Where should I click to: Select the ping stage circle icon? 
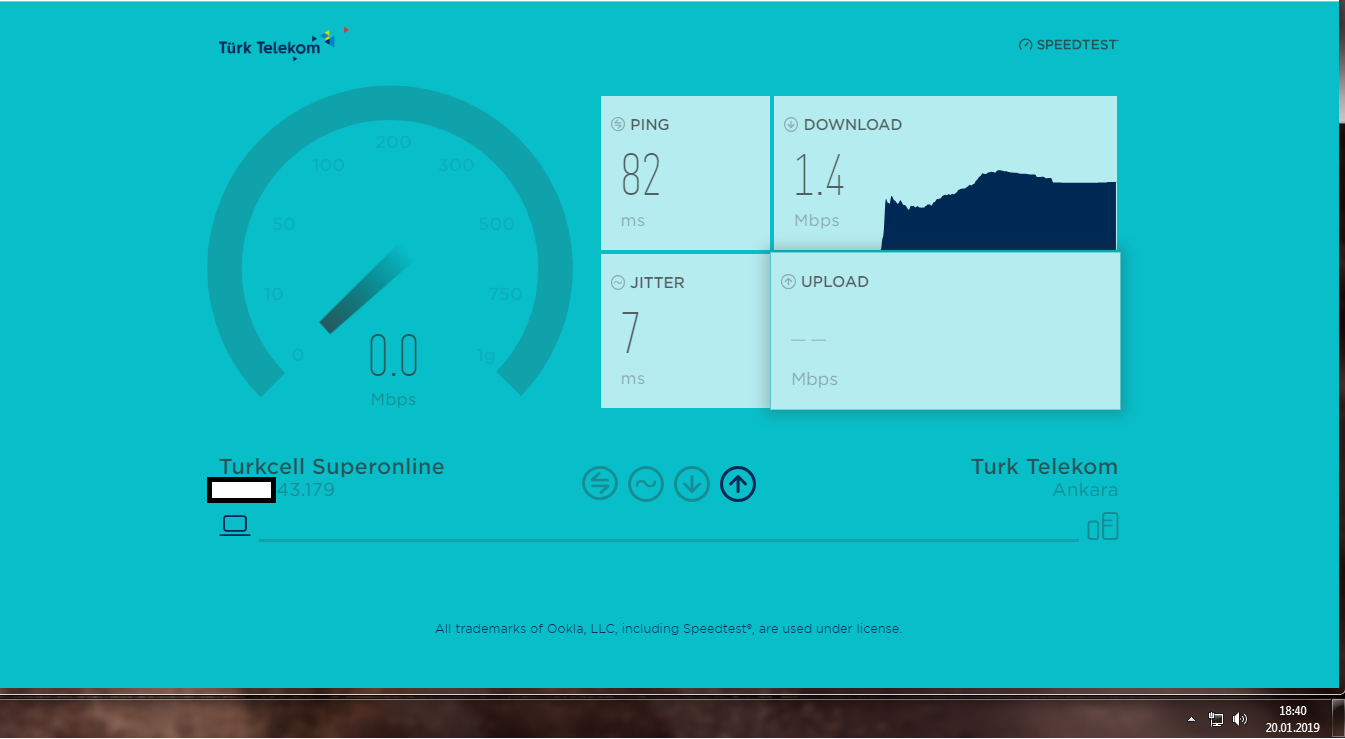pyautogui.click(x=600, y=485)
